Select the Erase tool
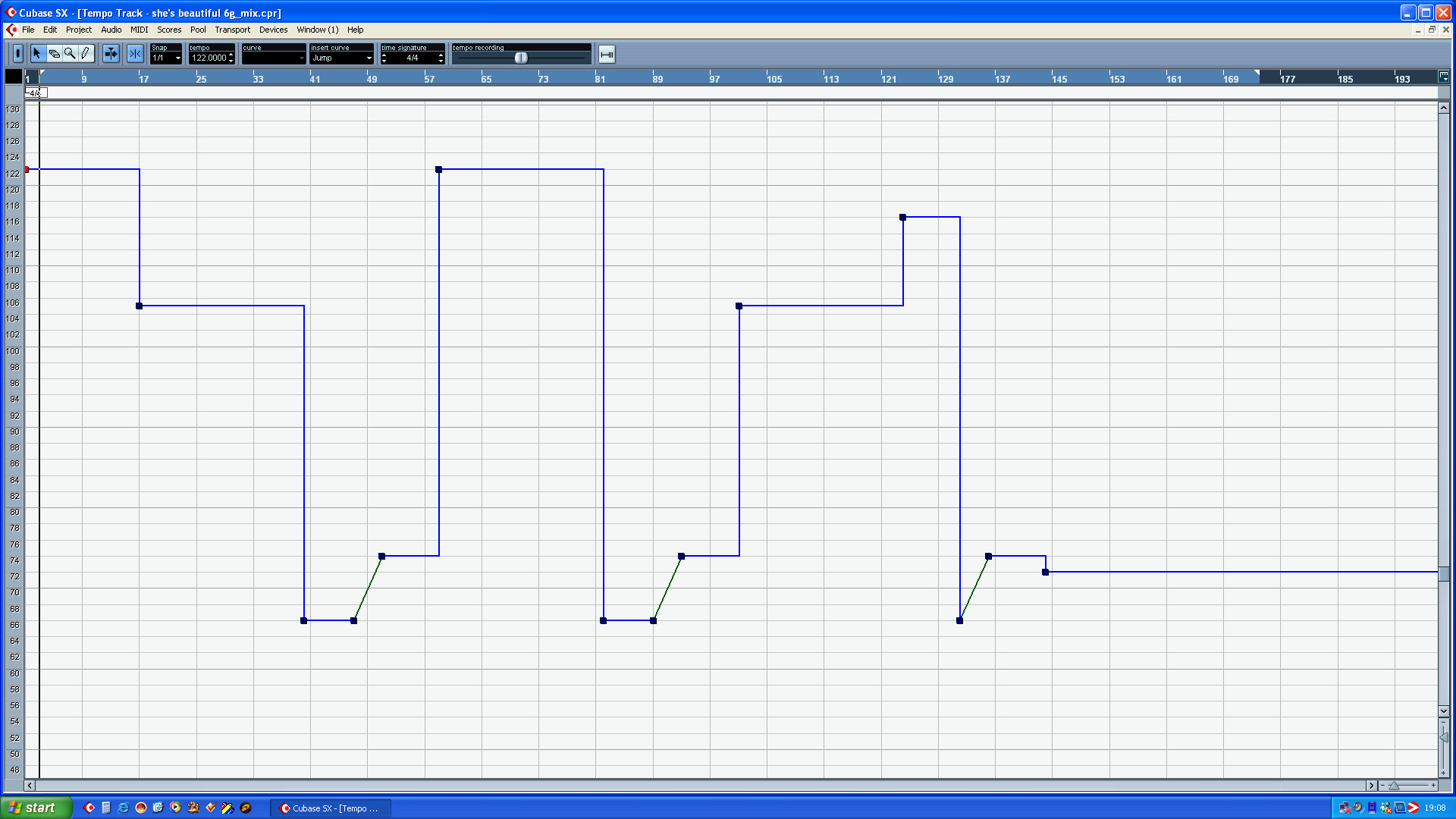Image resolution: width=1456 pixels, height=819 pixels. pyautogui.click(x=54, y=54)
